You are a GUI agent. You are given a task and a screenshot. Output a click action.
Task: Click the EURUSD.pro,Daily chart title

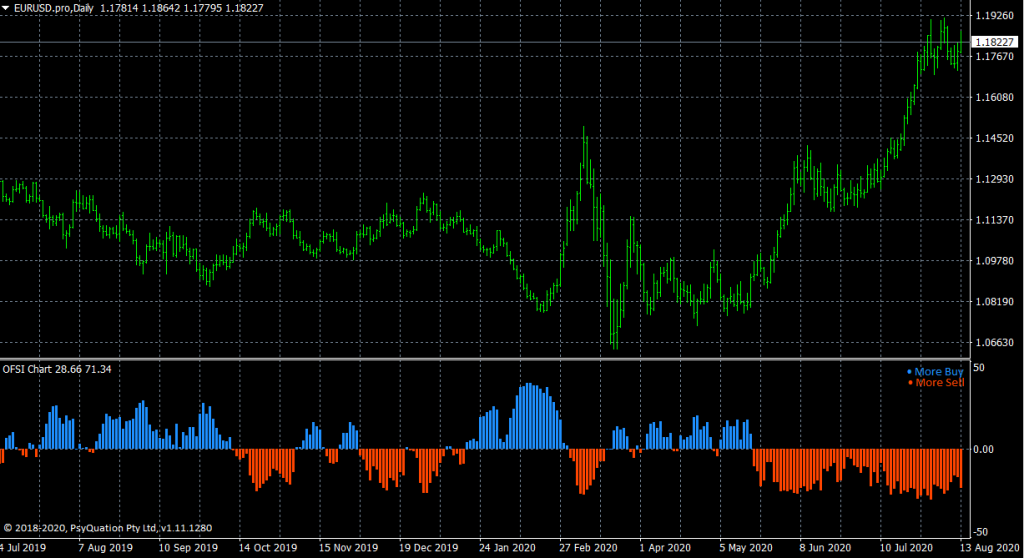pyautogui.click(x=54, y=8)
